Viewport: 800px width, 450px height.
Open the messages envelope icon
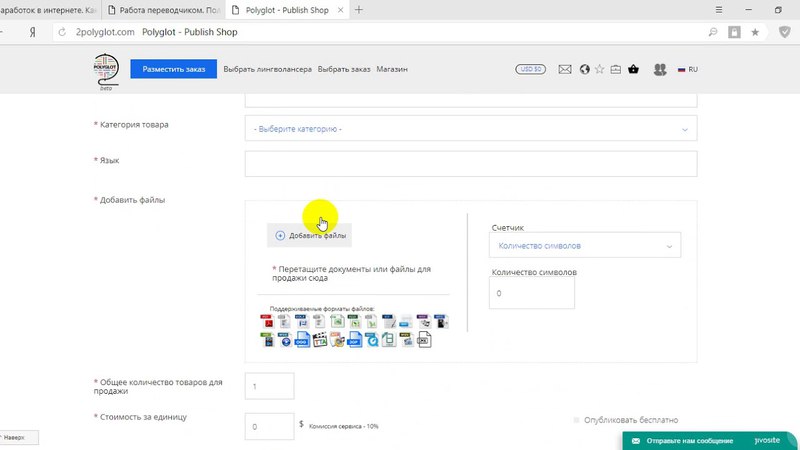pyautogui.click(x=565, y=70)
